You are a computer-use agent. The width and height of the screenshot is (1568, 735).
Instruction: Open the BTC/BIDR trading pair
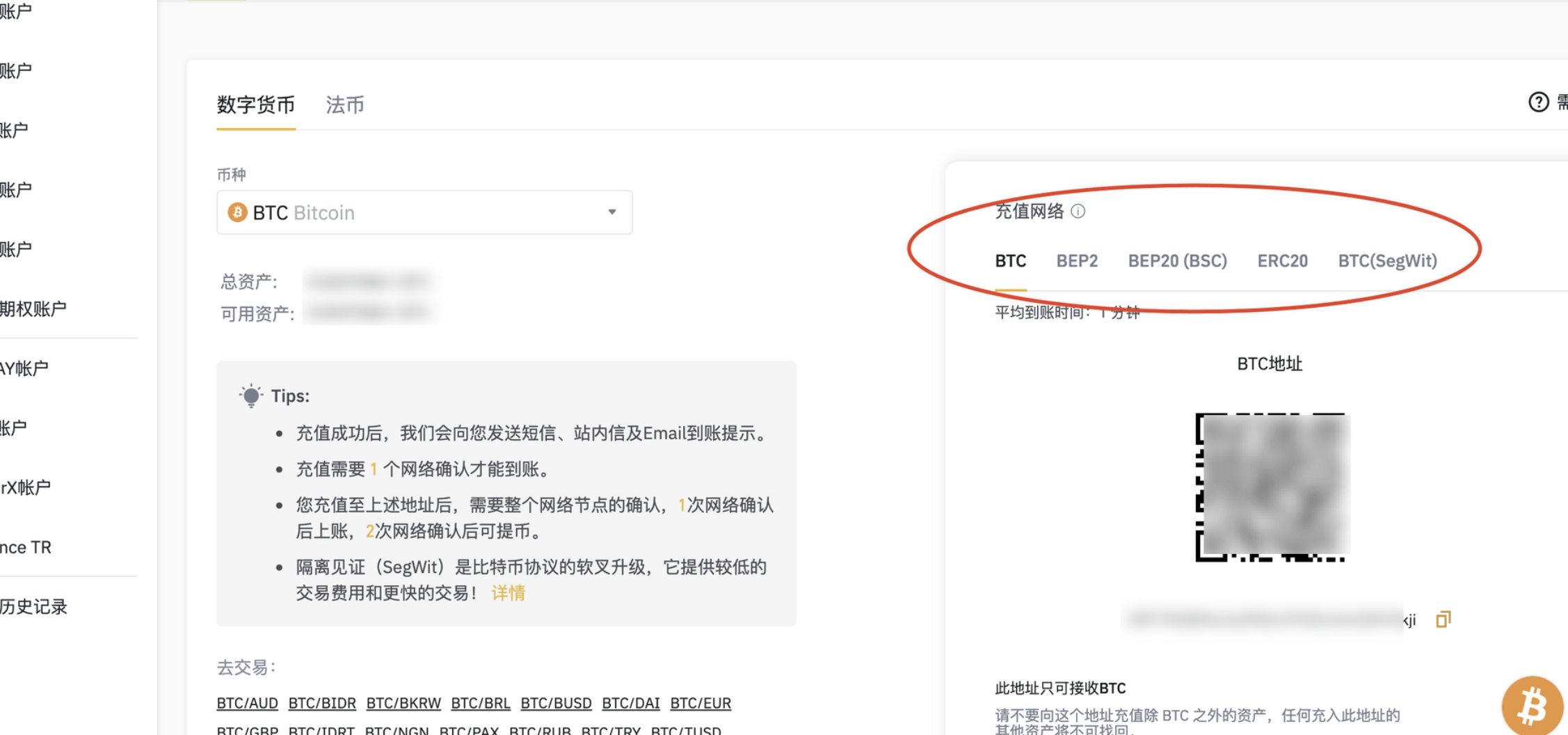(322, 703)
